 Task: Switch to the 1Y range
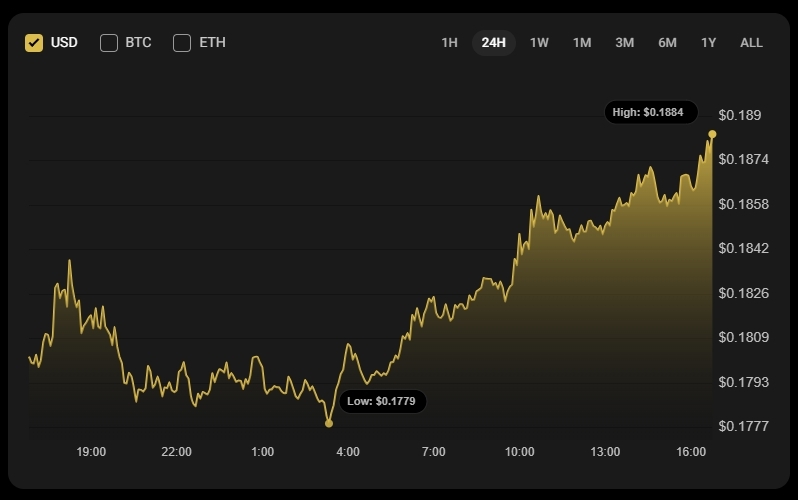[708, 43]
